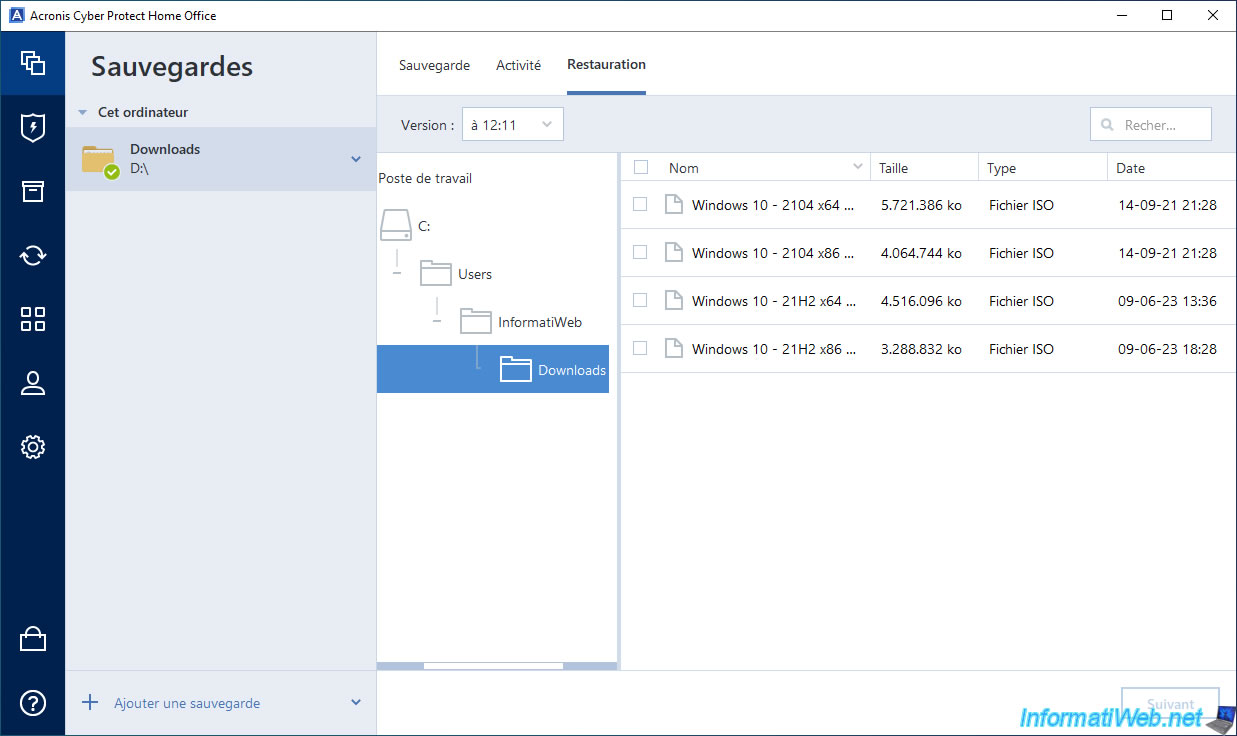This screenshot has width=1237, height=736.
Task: Click the 4.516.096 ko size value
Action: [x=921, y=301]
